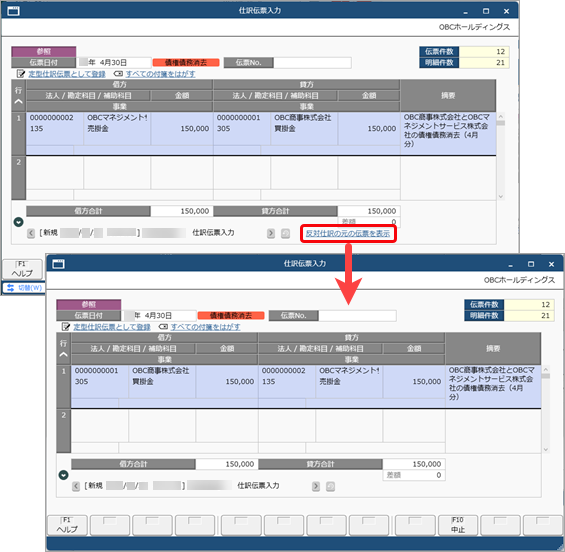Click the lower window table vertical scrollbar down arrow
Image resolution: width=565 pixels, height=552 pixels.
click(546, 449)
